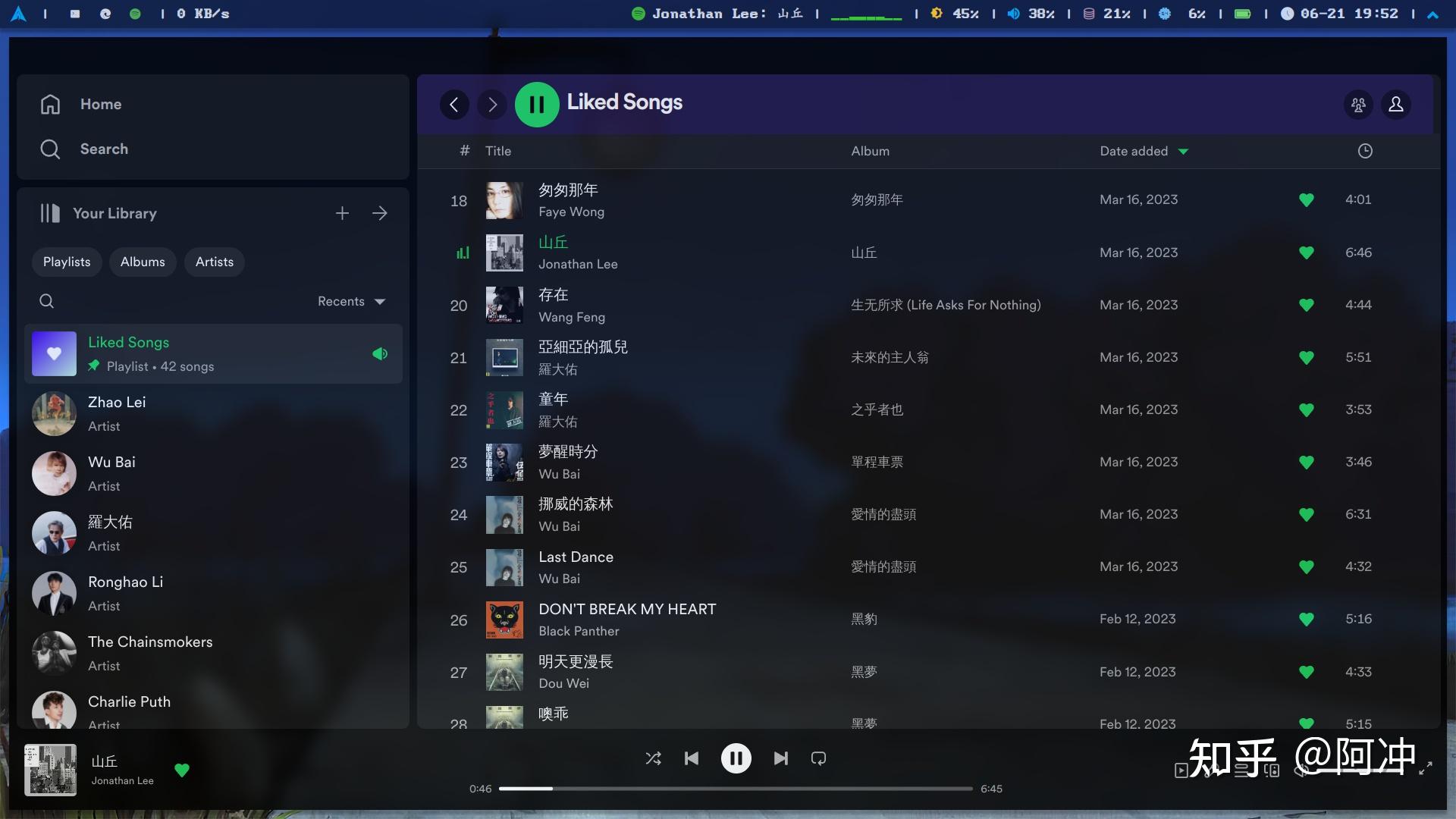The width and height of the screenshot is (1456, 819).
Task: Open artist page for Wang Feng
Action: (572, 317)
